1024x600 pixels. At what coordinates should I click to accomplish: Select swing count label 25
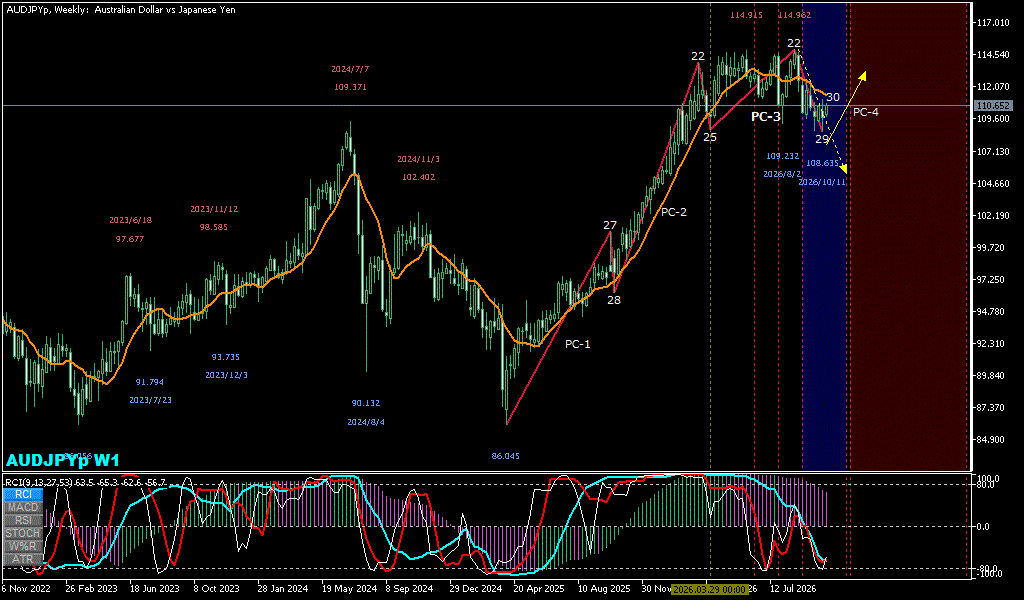pos(710,137)
